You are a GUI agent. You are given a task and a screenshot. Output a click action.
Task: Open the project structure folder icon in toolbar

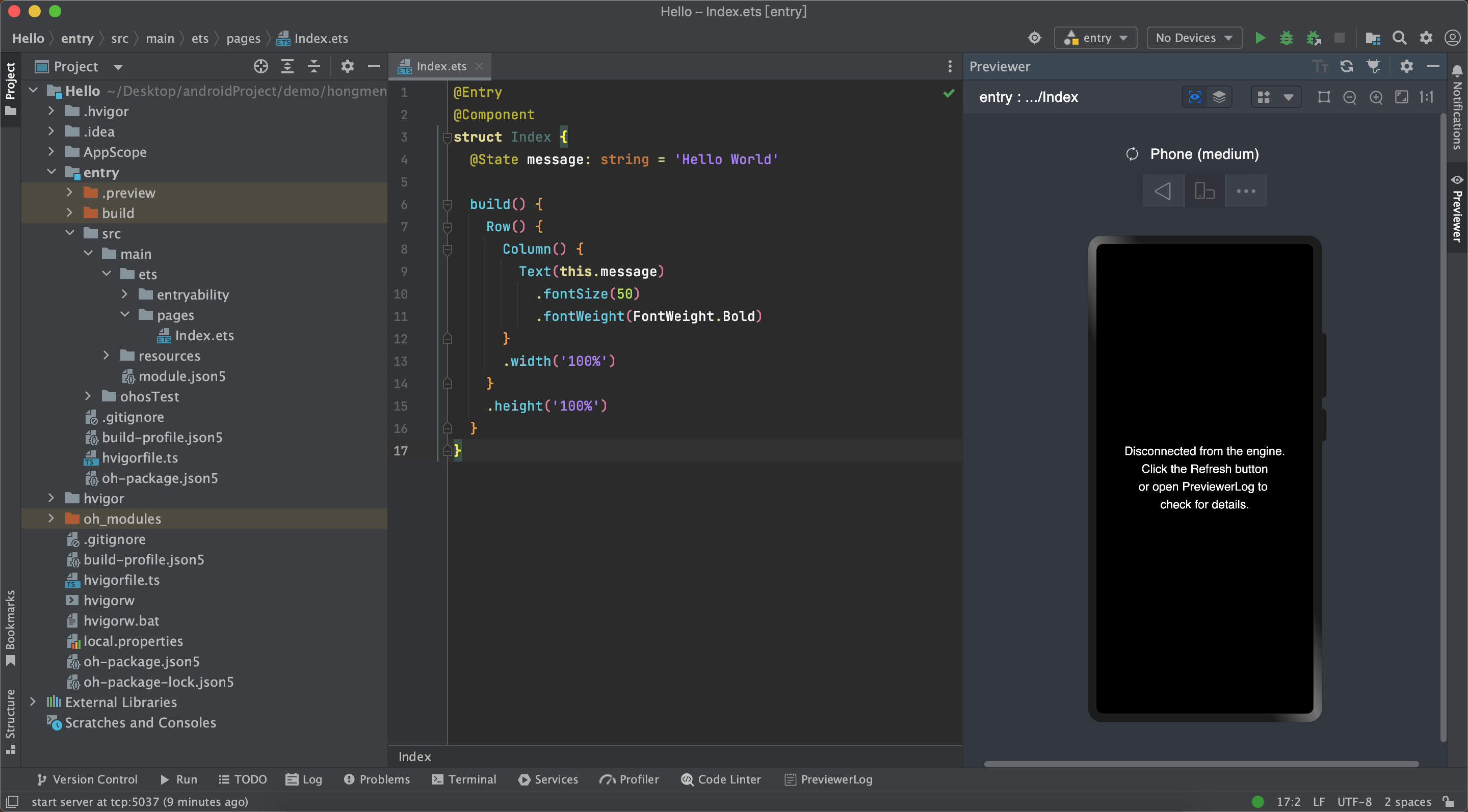pos(1372,38)
